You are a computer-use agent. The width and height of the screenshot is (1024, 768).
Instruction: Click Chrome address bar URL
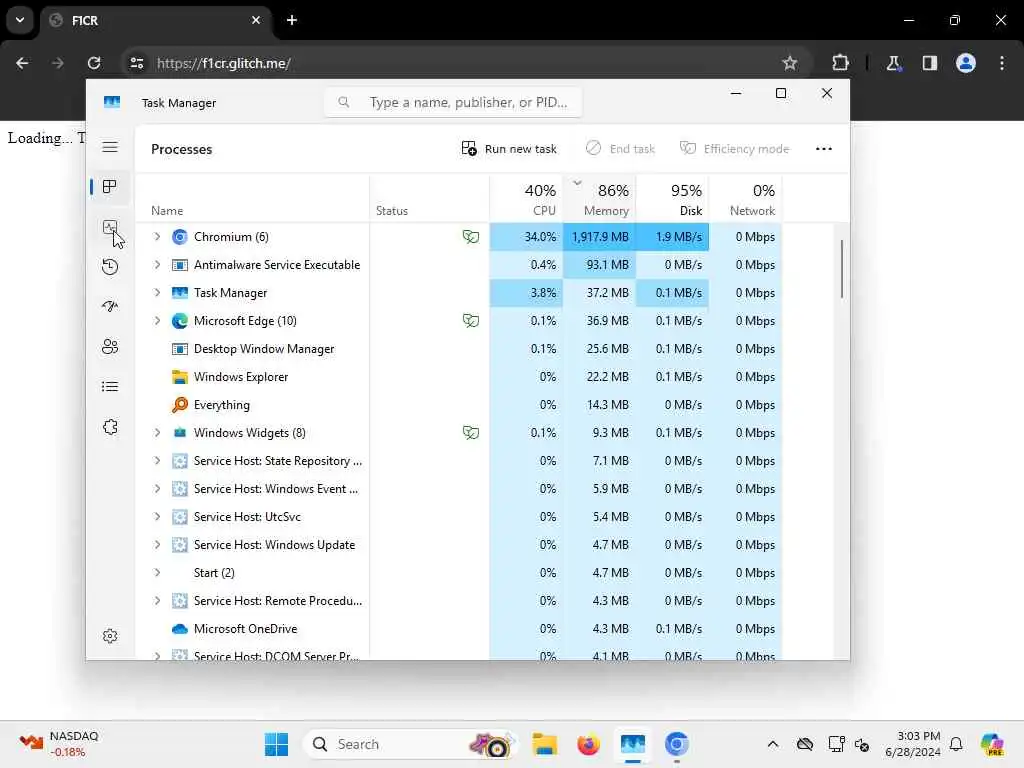(x=223, y=63)
